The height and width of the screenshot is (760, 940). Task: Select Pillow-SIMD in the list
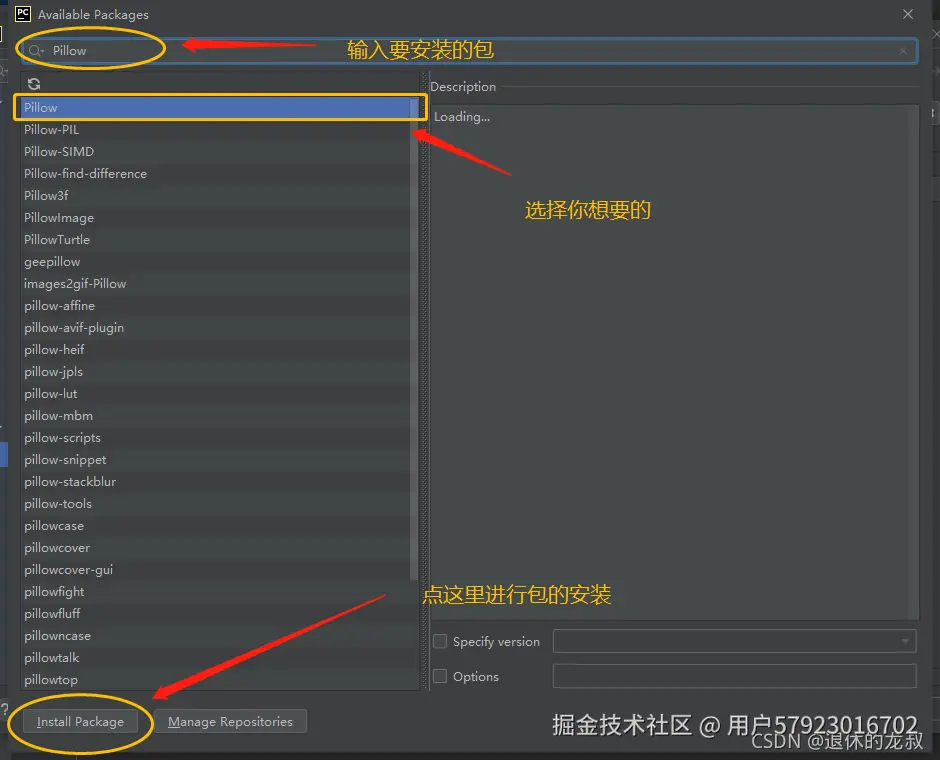[x=216, y=152]
